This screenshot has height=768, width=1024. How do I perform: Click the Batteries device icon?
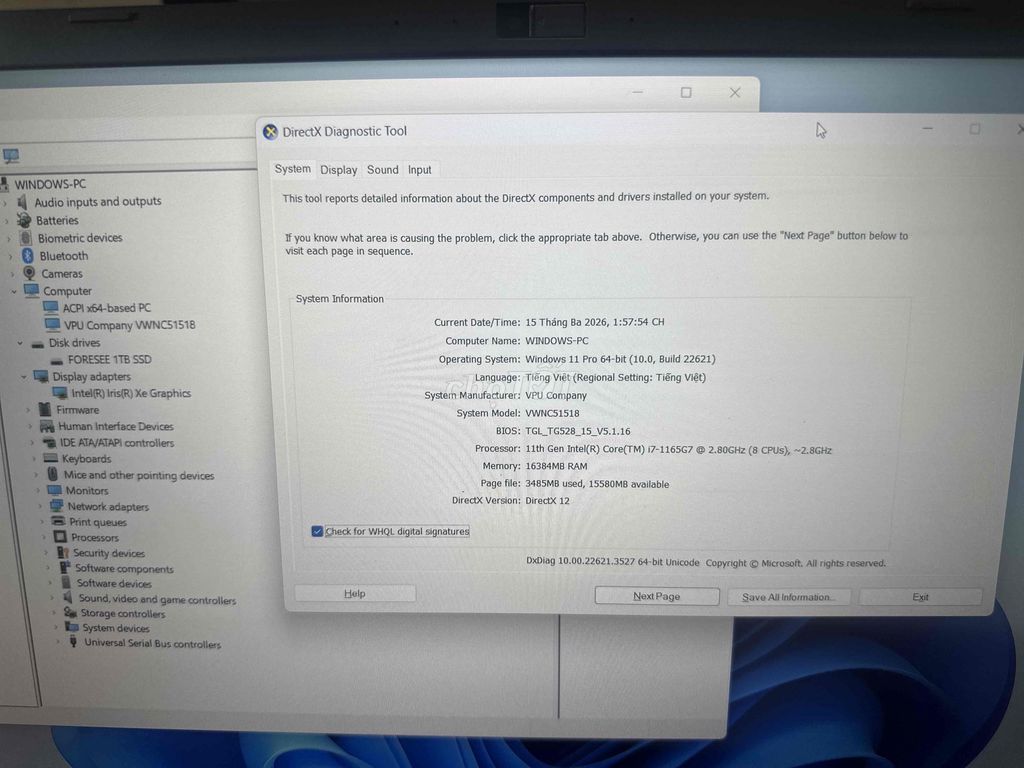click(x=24, y=220)
